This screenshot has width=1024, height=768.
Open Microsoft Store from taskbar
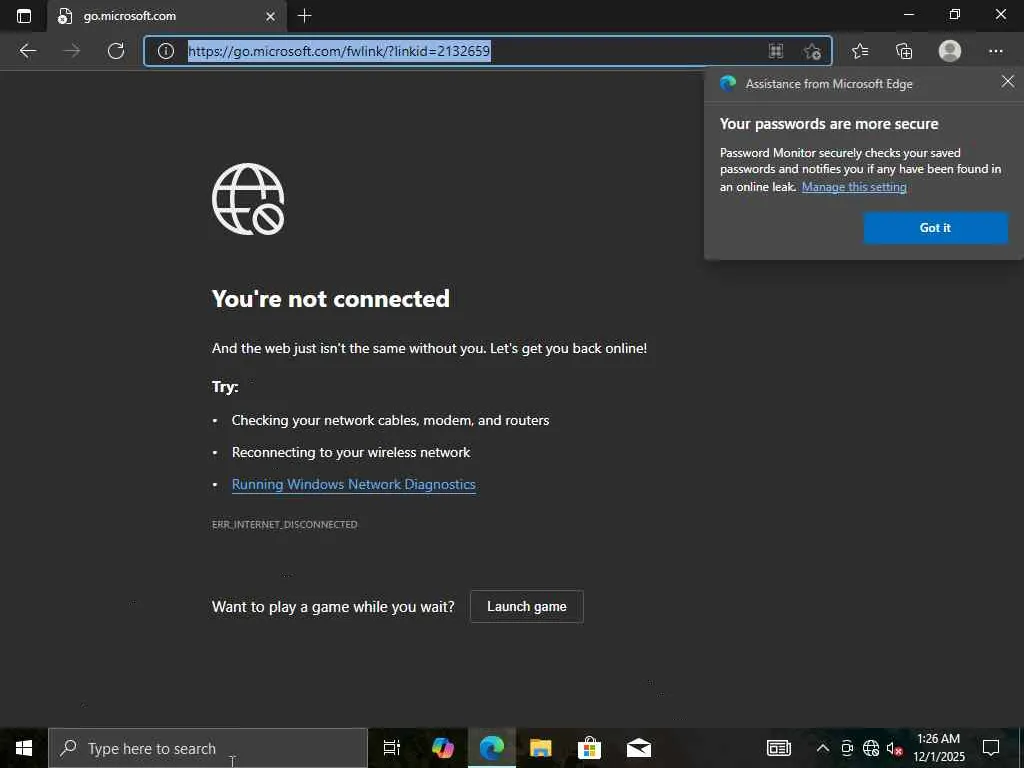[x=589, y=748]
